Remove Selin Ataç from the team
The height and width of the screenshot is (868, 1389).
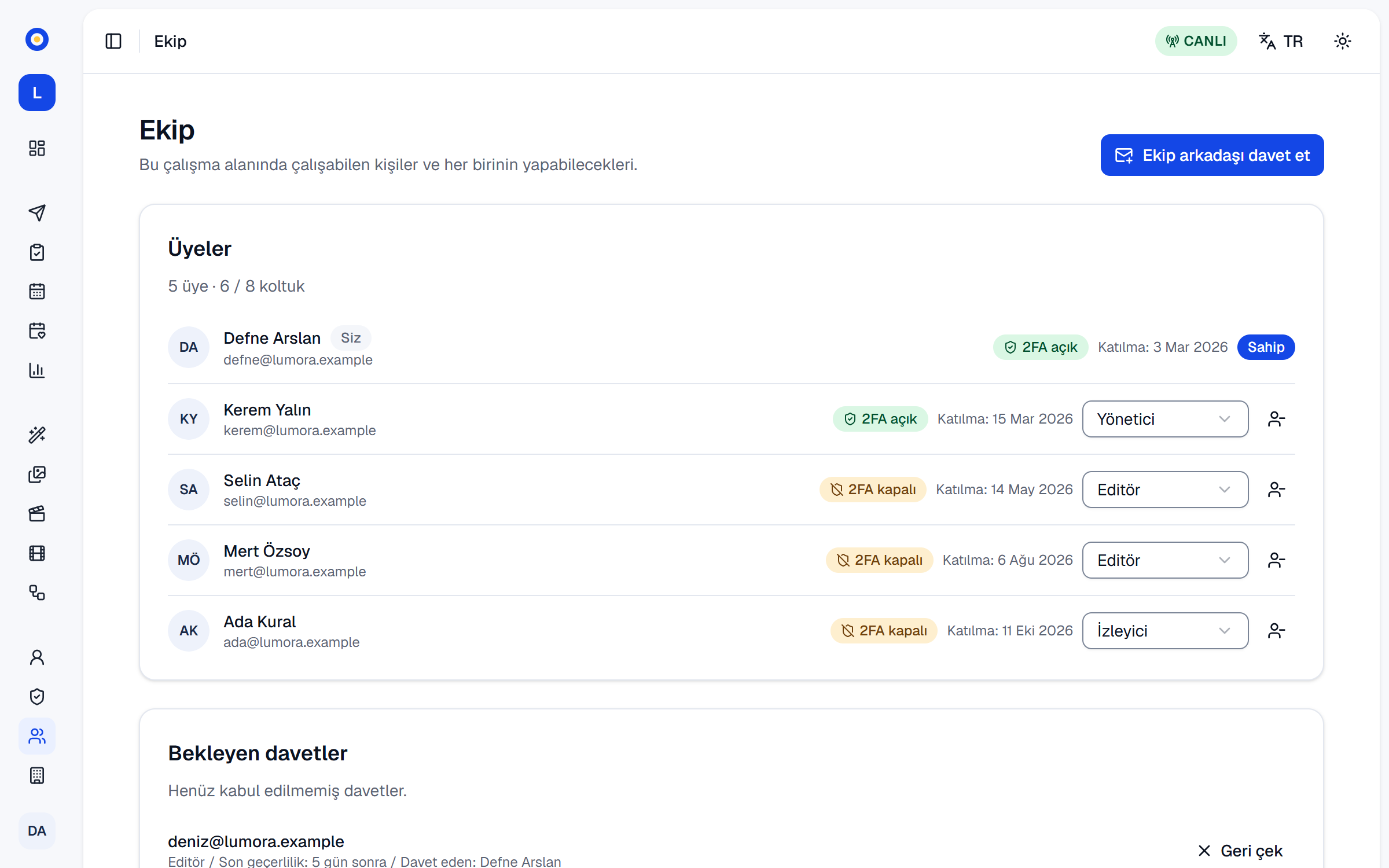(1277, 490)
